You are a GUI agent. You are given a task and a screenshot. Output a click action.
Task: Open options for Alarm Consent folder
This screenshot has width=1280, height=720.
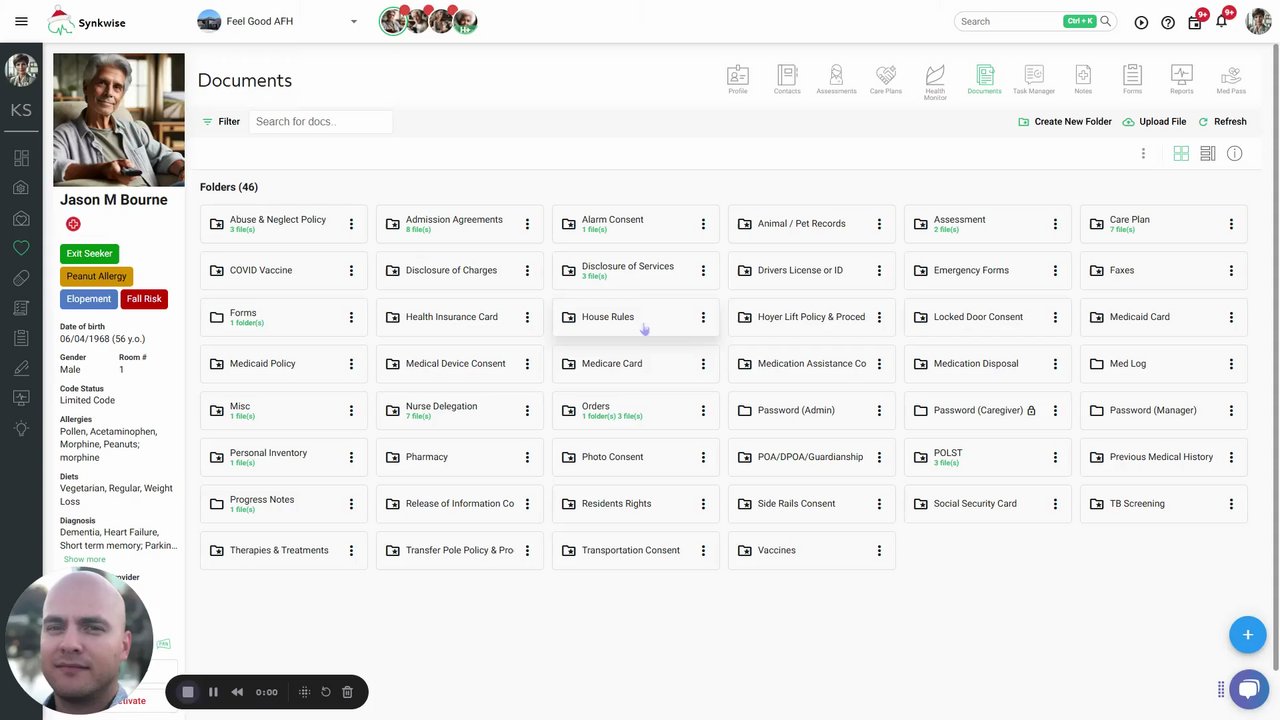pyautogui.click(x=703, y=224)
